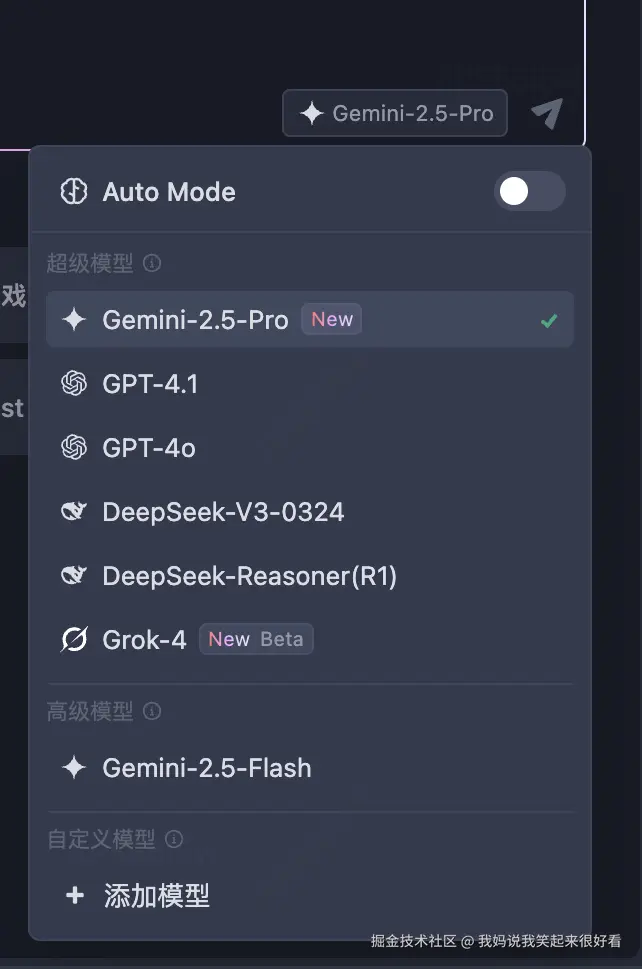
Task: Click the green checkmark on Gemini-2.5-Pro
Action: 548,321
